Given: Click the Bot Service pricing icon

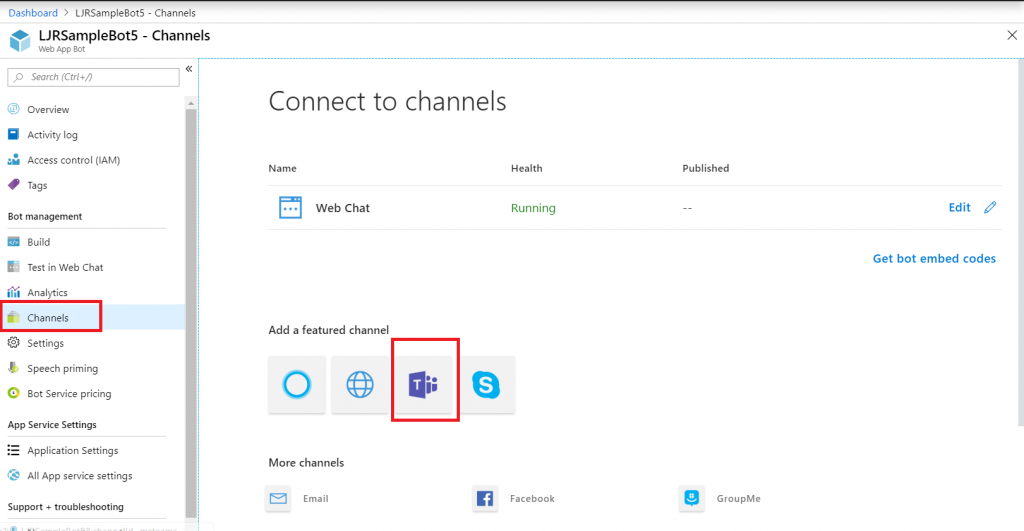Looking at the screenshot, I should click(14, 393).
